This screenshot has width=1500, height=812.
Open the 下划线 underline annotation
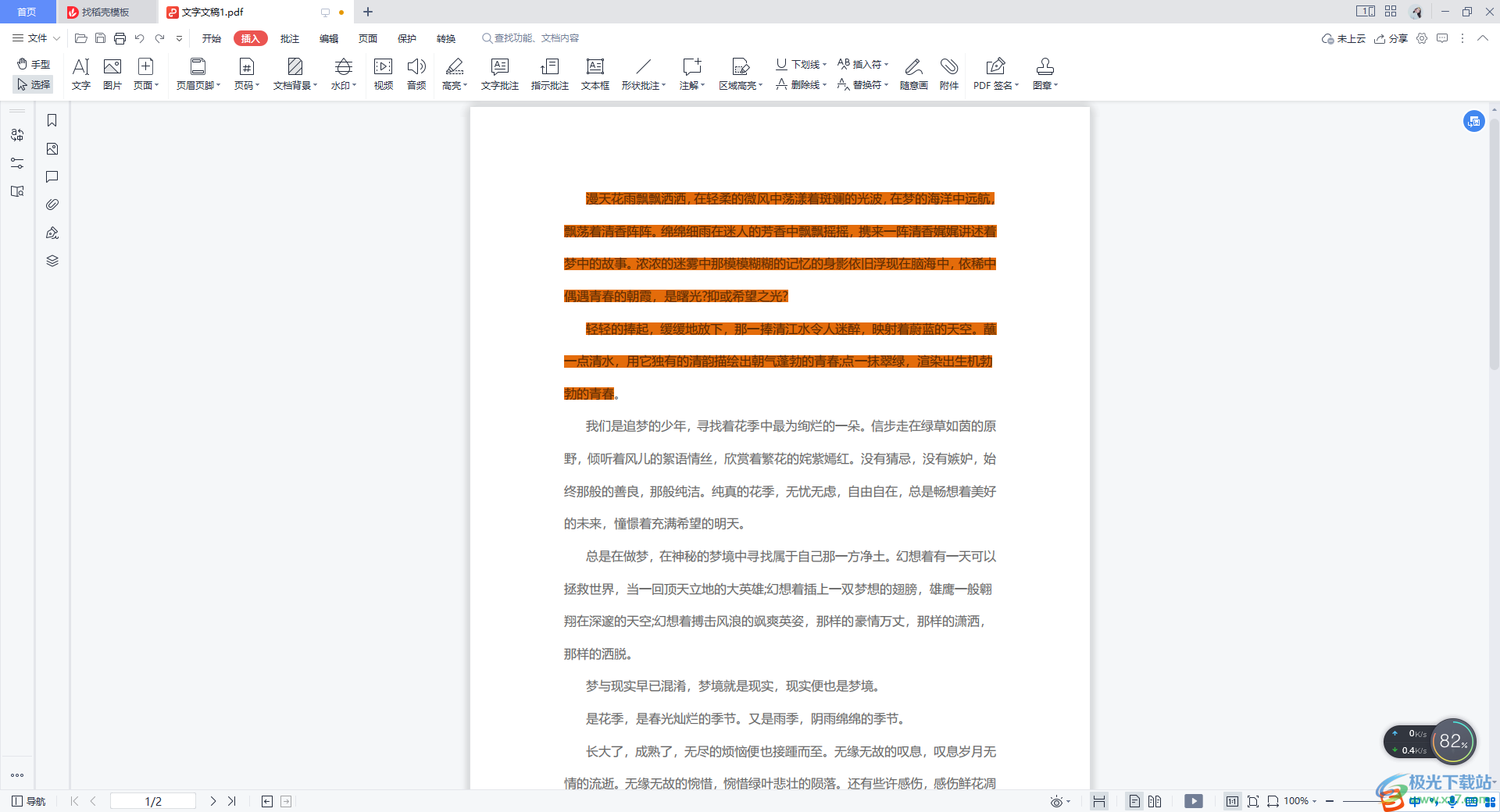point(801,64)
